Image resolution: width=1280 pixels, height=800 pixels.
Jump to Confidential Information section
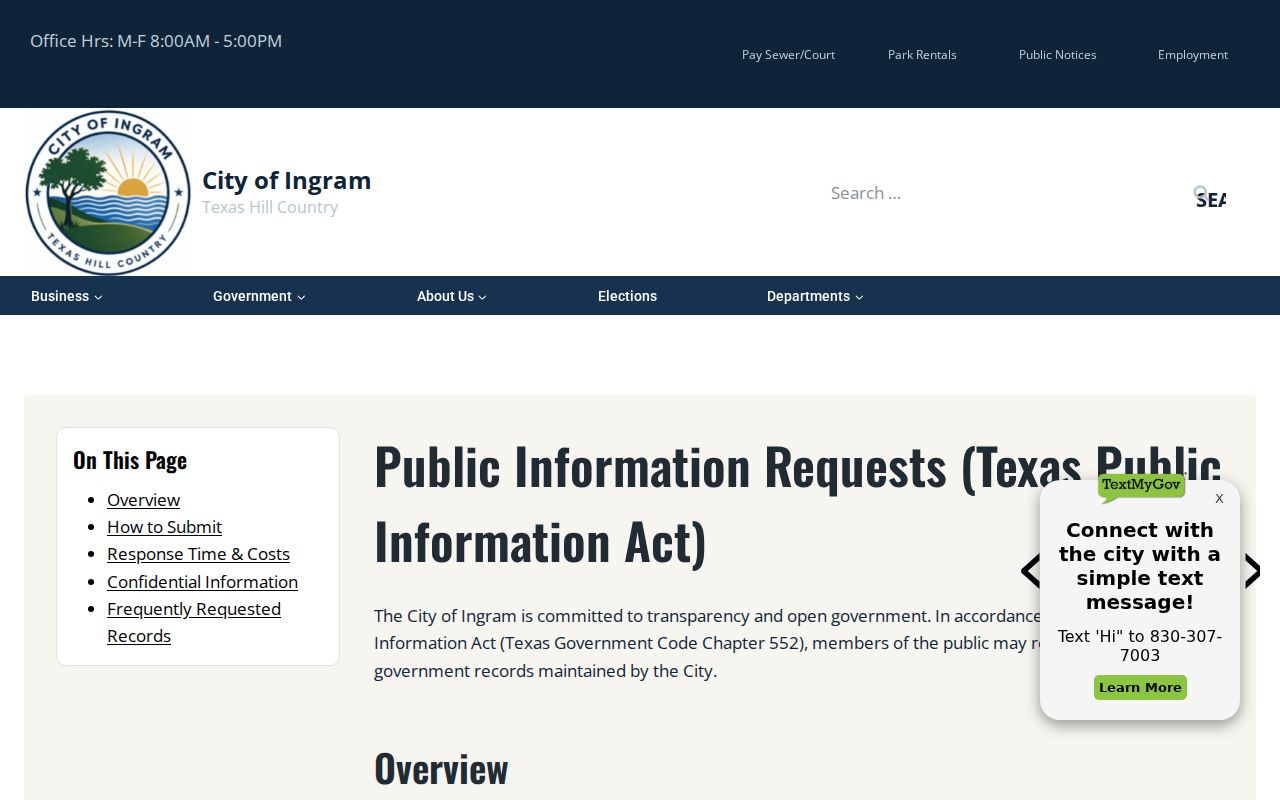click(202, 582)
